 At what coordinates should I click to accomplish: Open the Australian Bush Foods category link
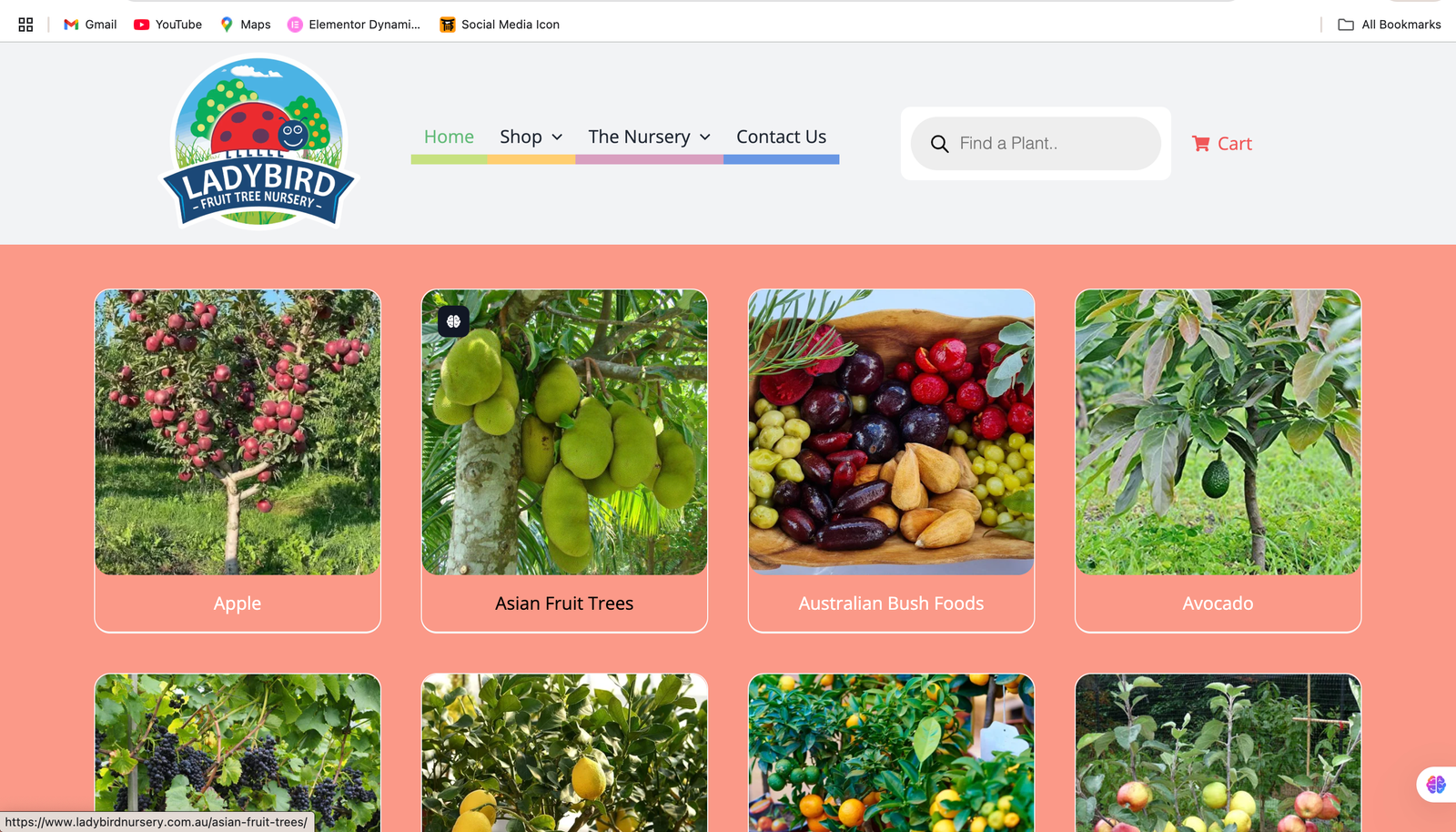click(x=891, y=604)
